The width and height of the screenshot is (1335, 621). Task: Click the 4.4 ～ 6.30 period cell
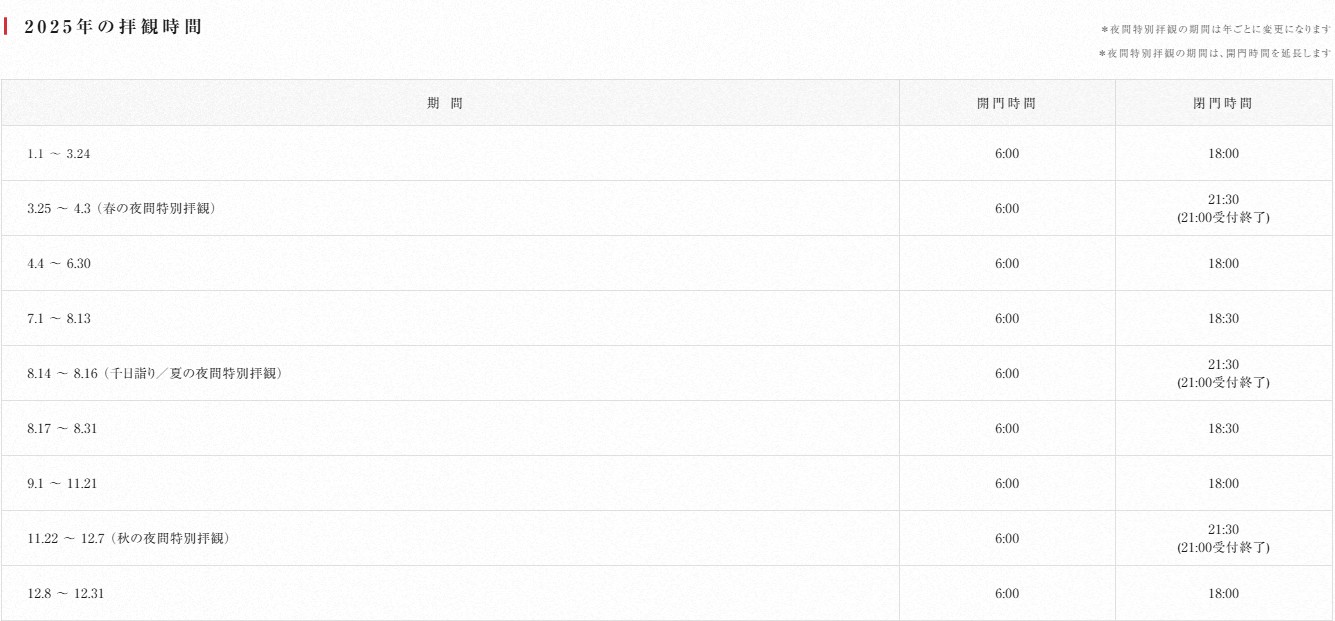coord(450,263)
